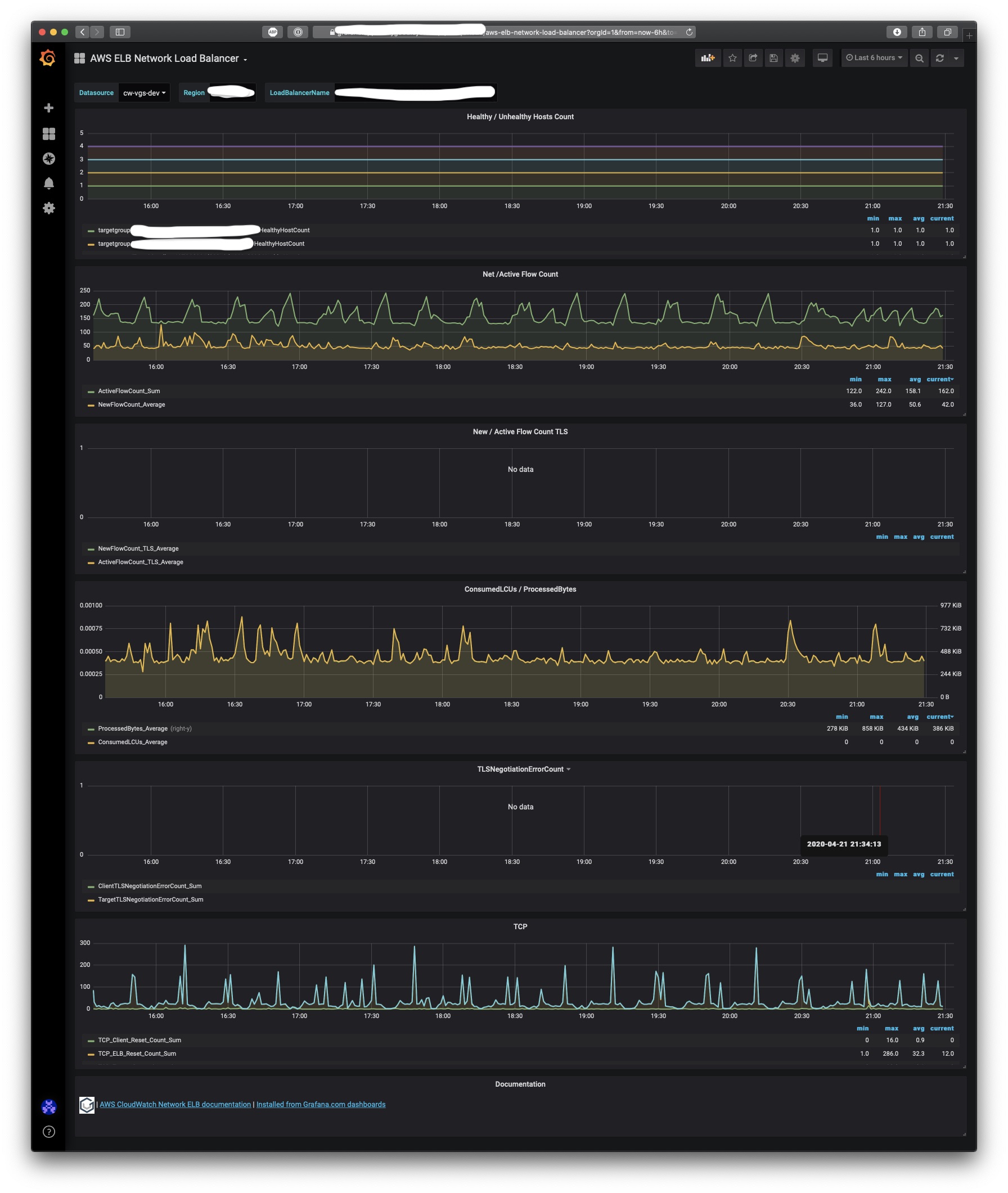
Task: Open the Last 6 hours time picker
Action: click(874, 58)
